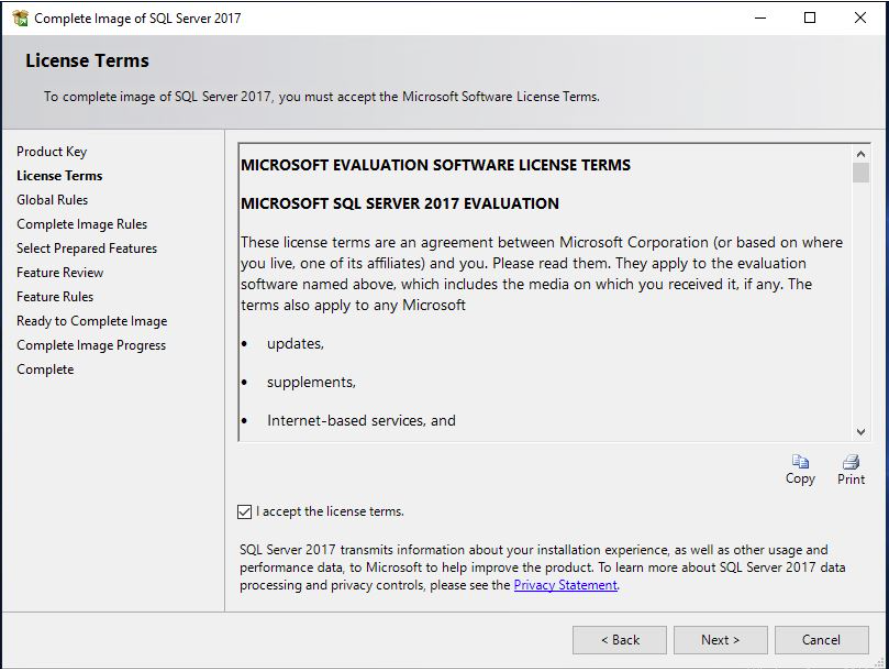Click the 'MICROSOFT EVALUATION SOFTWARE LICENSE TERMS' heading
The height and width of the screenshot is (669, 889).
coord(435,165)
